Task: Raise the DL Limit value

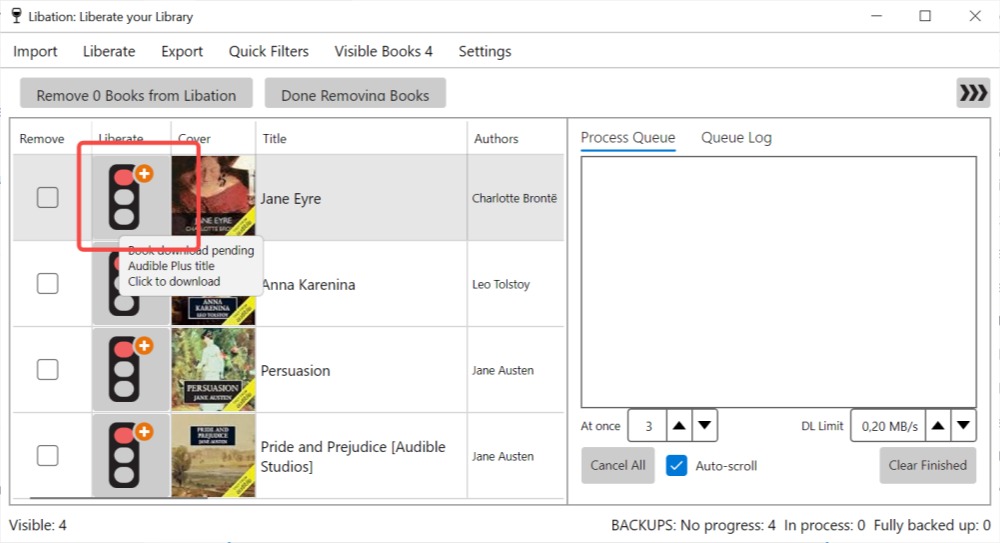Action: coord(938,426)
